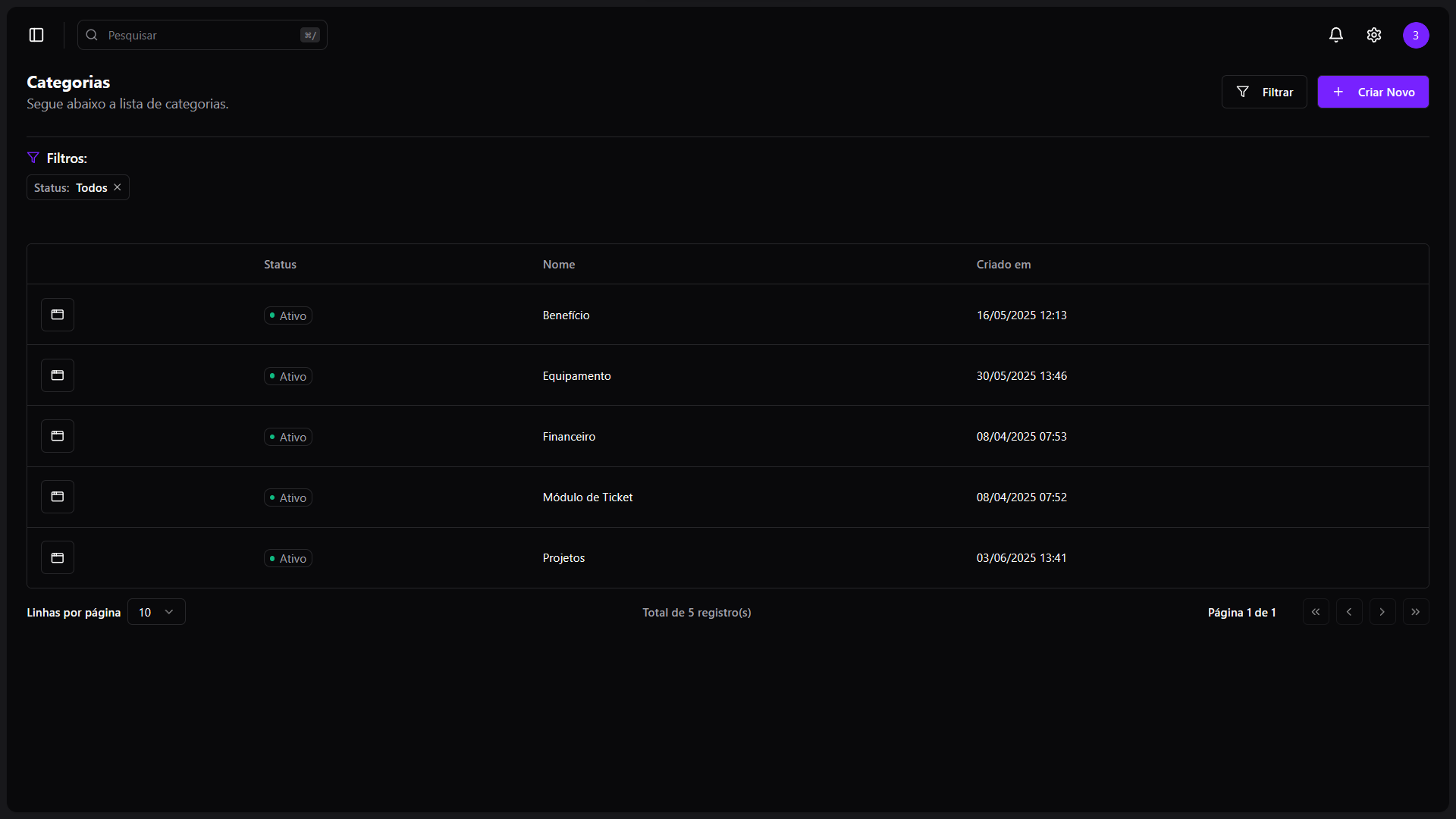This screenshot has height=819, width=1456.
Task: Expand the rows per page dropdown
Action: coord(156,612)
